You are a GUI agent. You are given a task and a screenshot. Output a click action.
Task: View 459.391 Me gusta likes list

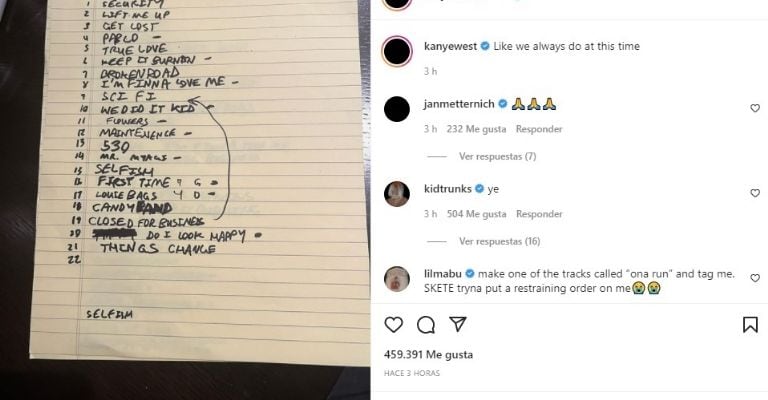point(429,354)
